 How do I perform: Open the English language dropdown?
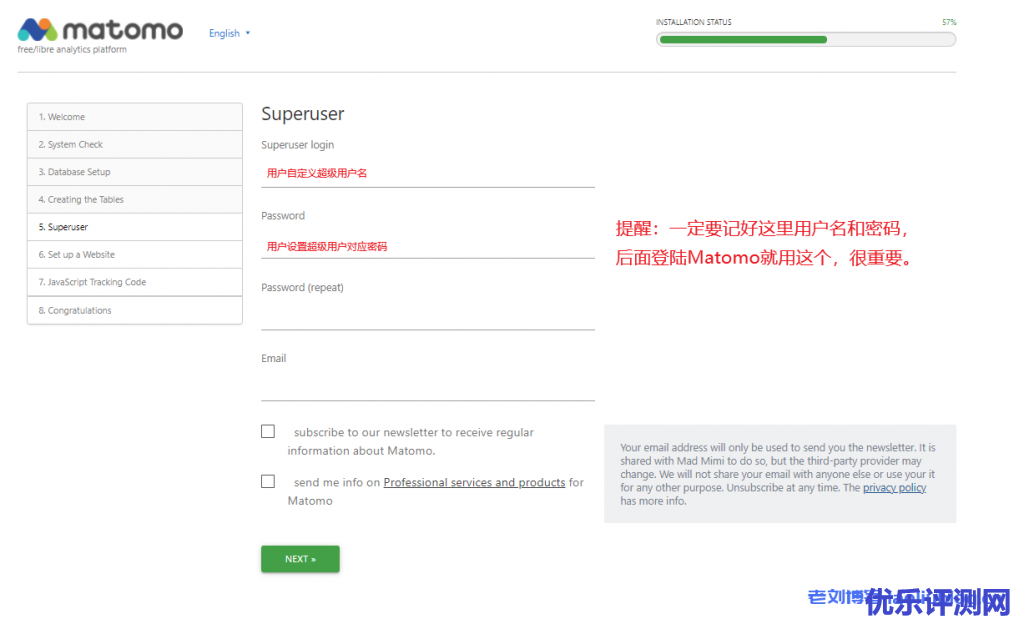229,33
